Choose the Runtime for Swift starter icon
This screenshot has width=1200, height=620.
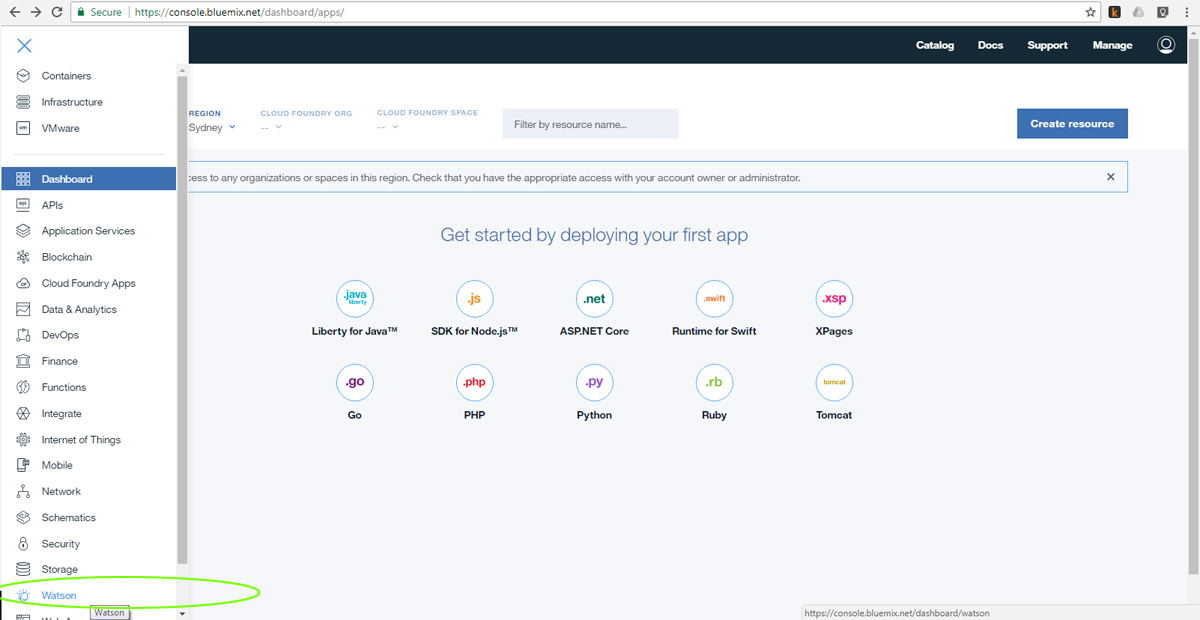point(714,298)
